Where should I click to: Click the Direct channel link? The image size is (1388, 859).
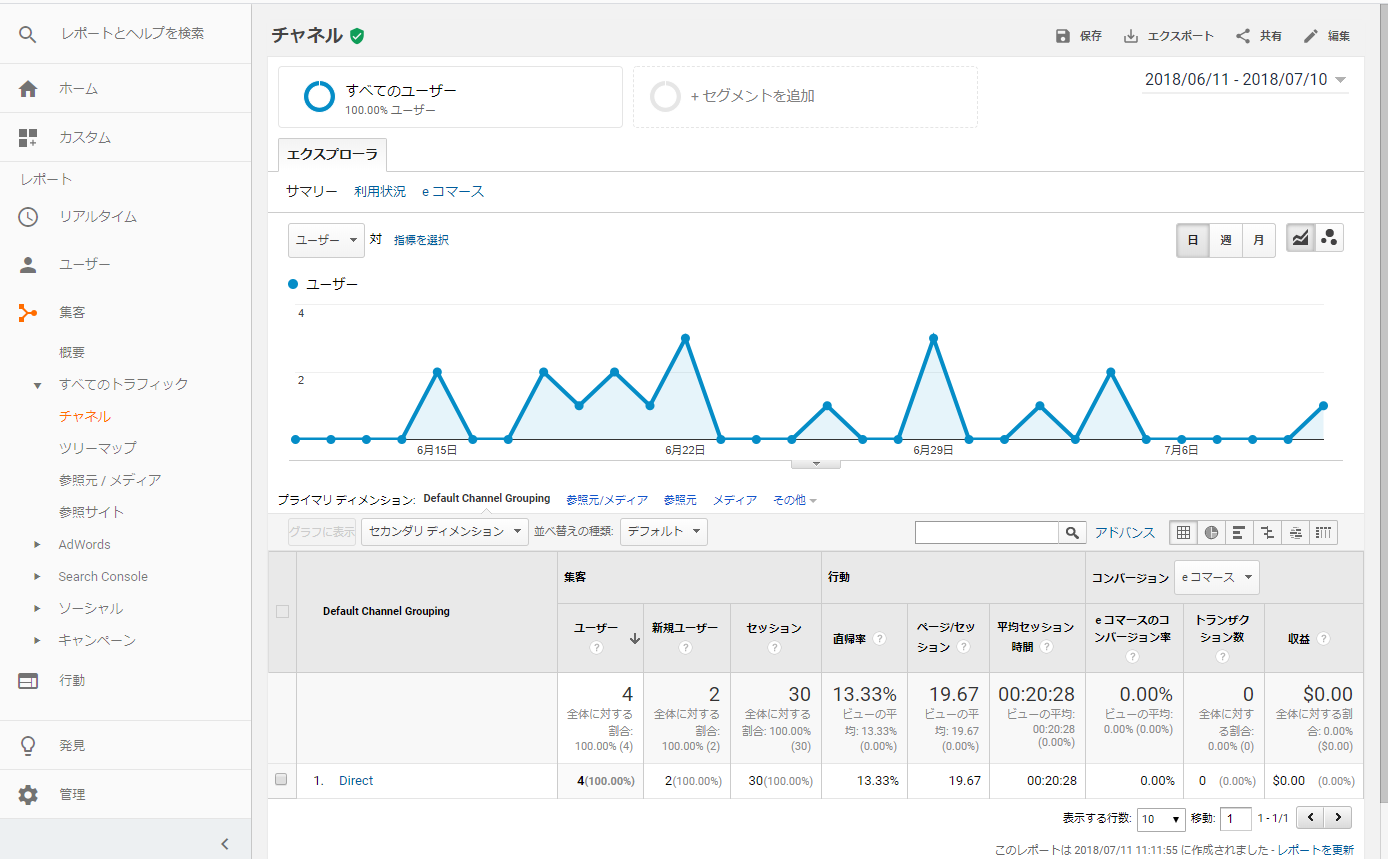[x=356, y=781]
